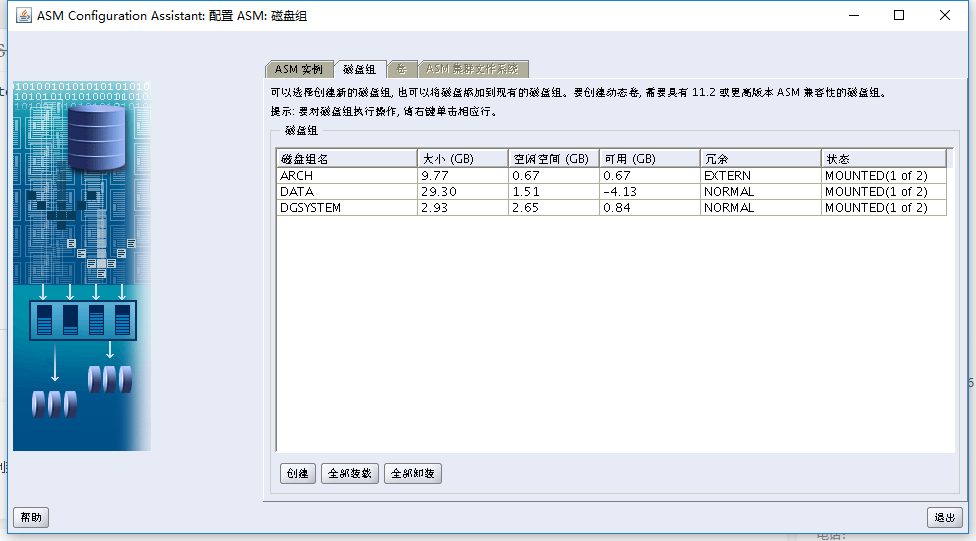Click the EXTERN redundancy cell
This screenshot has width=976, height=541.
(760, 176)
